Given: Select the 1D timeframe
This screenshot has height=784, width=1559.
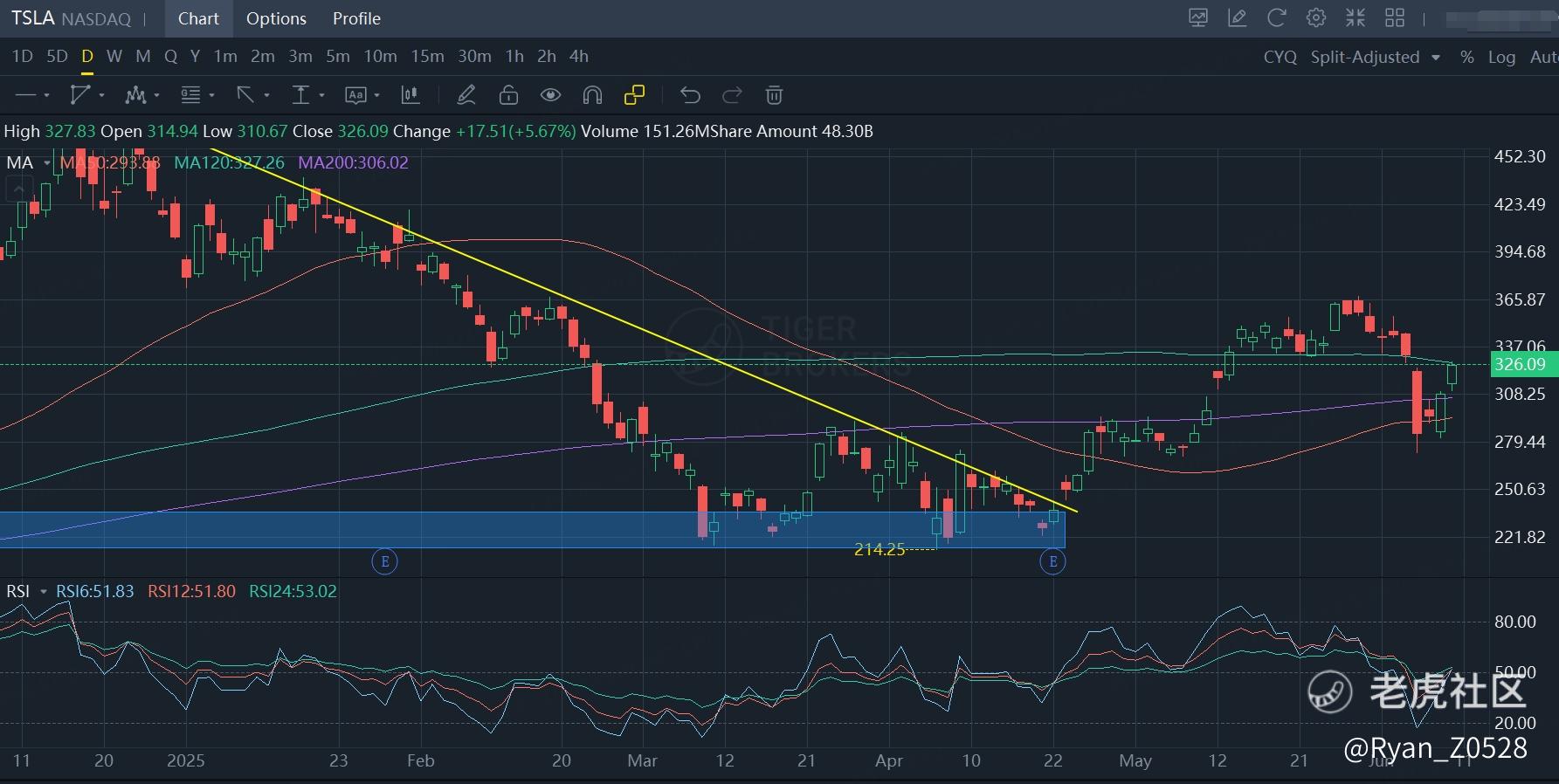Looking at the screenshot, I should click(x=22, y=57).
